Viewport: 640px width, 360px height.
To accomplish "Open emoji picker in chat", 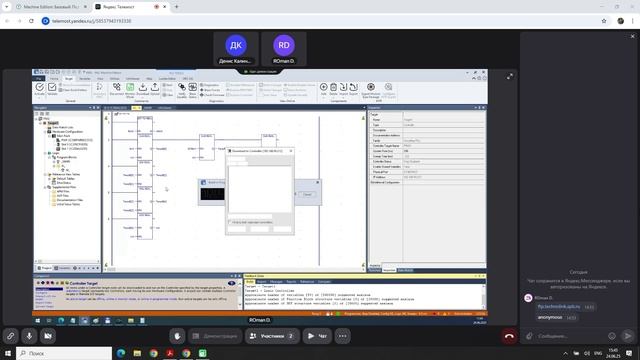I will (x=612, y=336).
